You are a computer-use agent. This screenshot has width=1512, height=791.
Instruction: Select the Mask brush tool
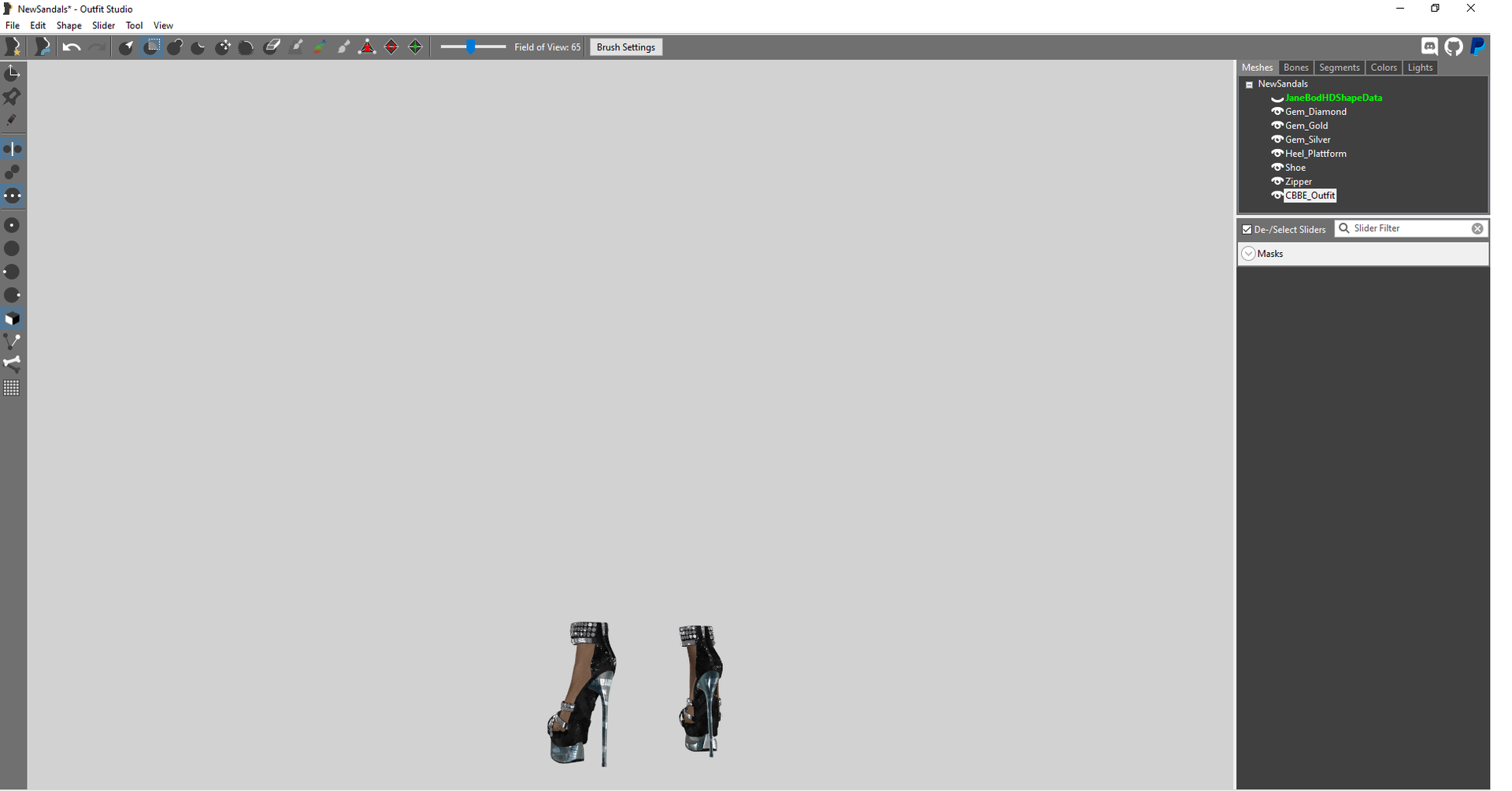[x=151, y=47]
